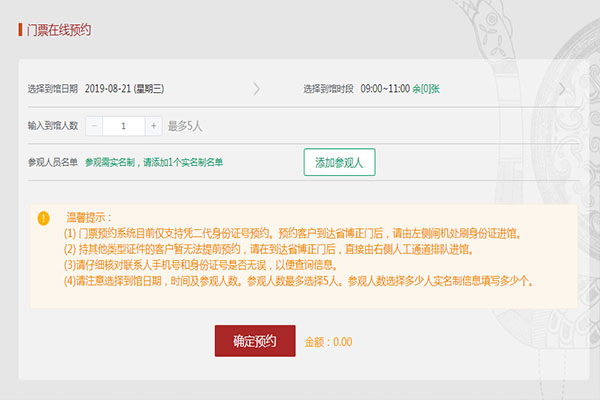Viewport: 600px width, 400px height.
Task: Click tip (3) about verifying phone number
Action: coord(201,265)
